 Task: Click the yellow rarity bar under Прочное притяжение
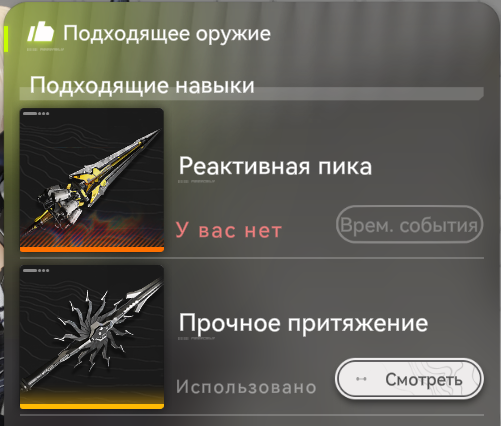(92, 406)
